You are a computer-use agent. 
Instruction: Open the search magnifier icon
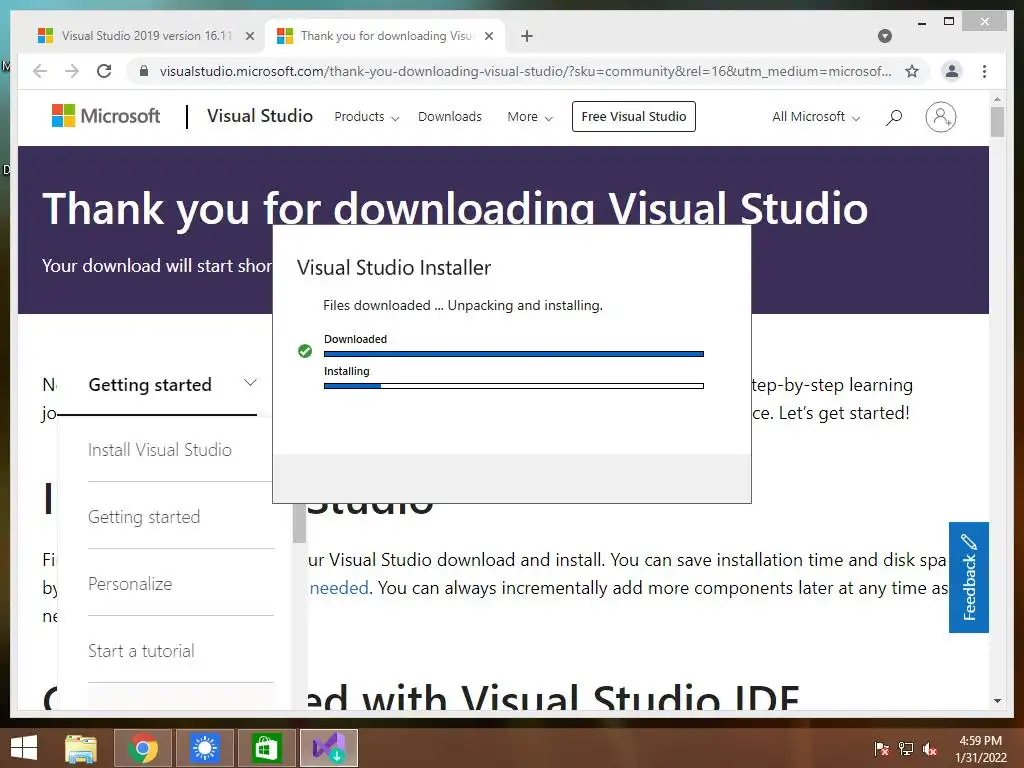[x=894, y=117]
